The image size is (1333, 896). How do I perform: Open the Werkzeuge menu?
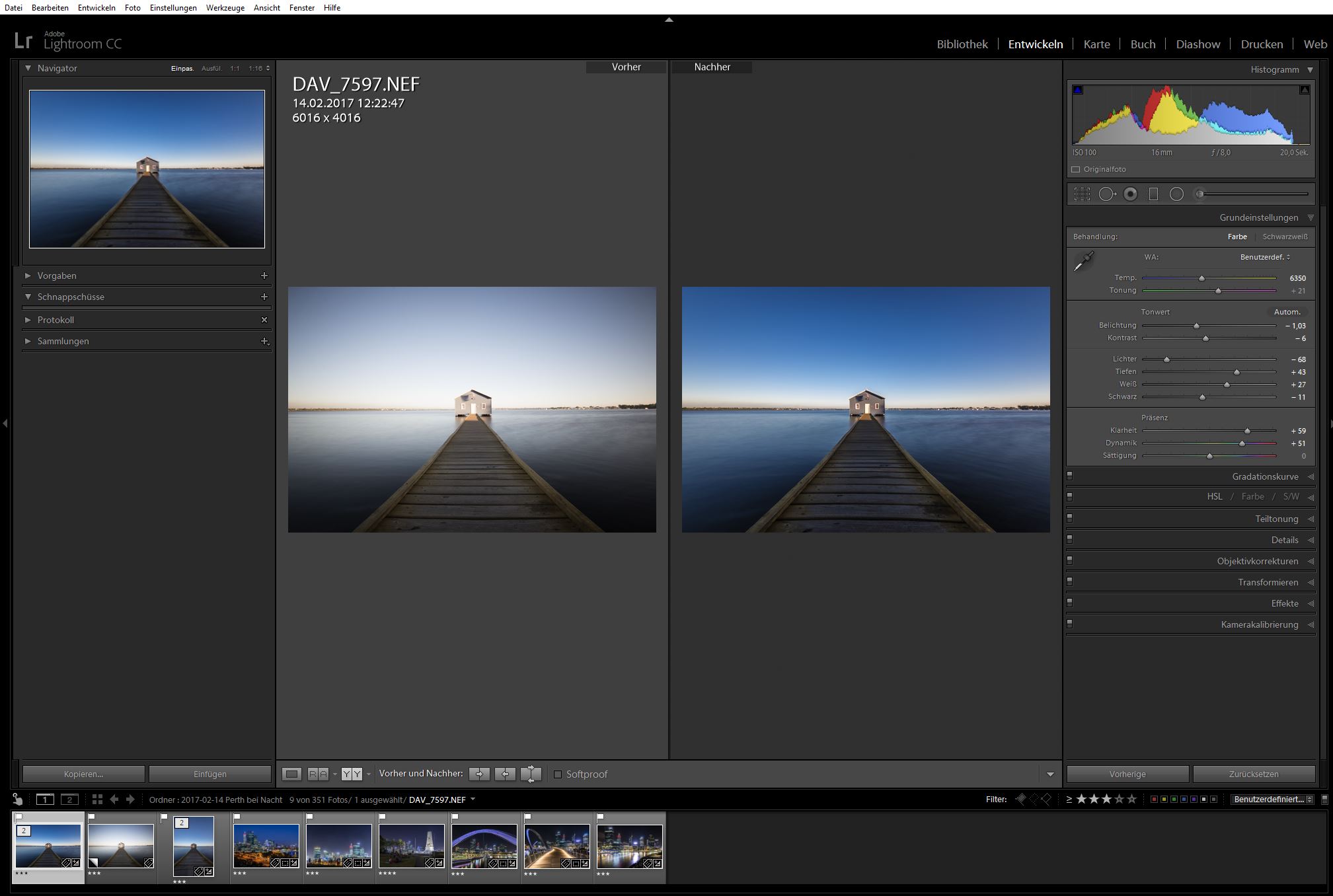225,7
